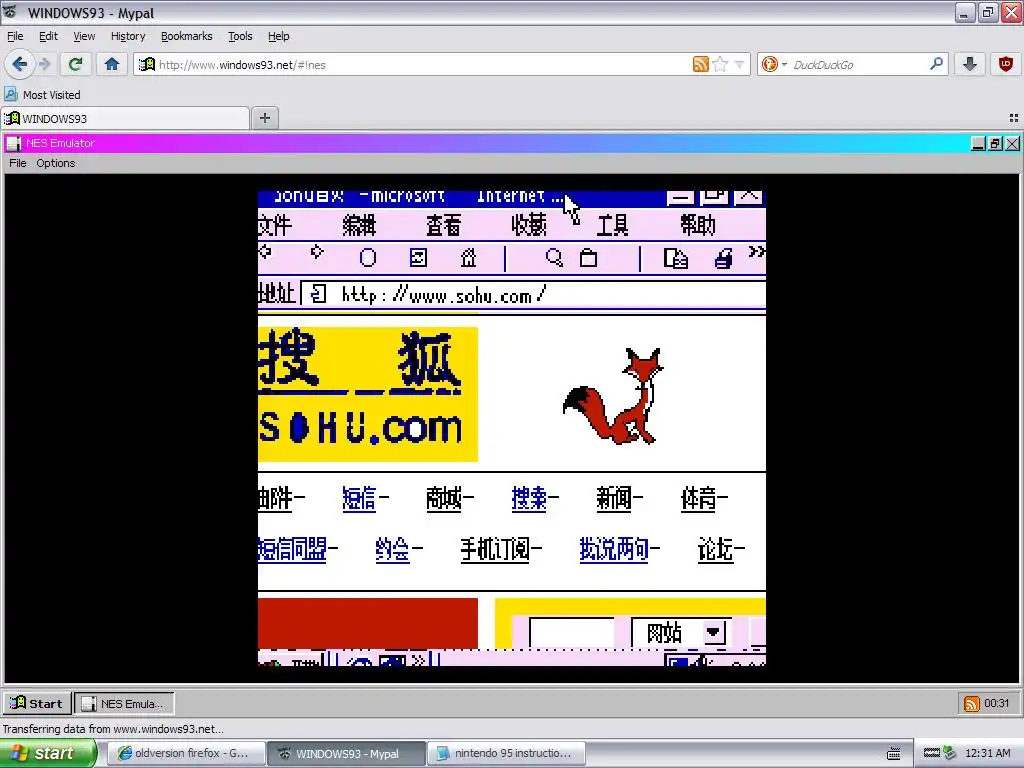Click the 约会 link on Sohu page
Image resolution: width=1024 pixels, height=768 pixels.
tap(392, 549)
